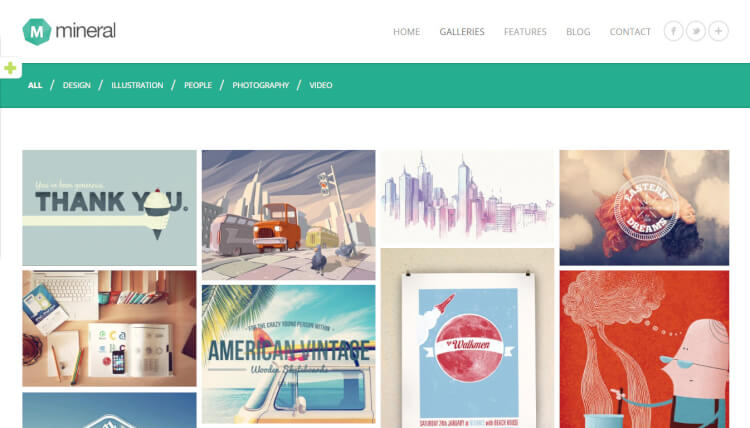
Task: Filter gallery by Video
Action: click(320, 85)
